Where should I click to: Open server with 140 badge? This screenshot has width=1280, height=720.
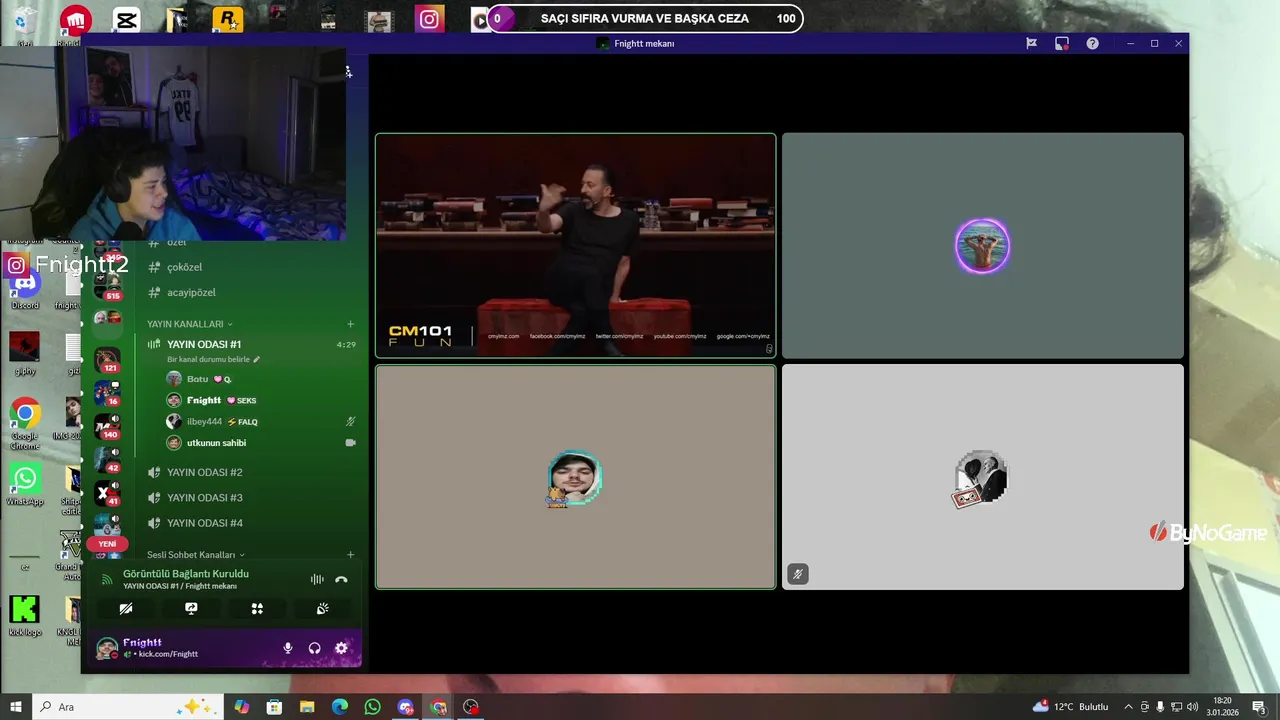click(x=107, y=426)
